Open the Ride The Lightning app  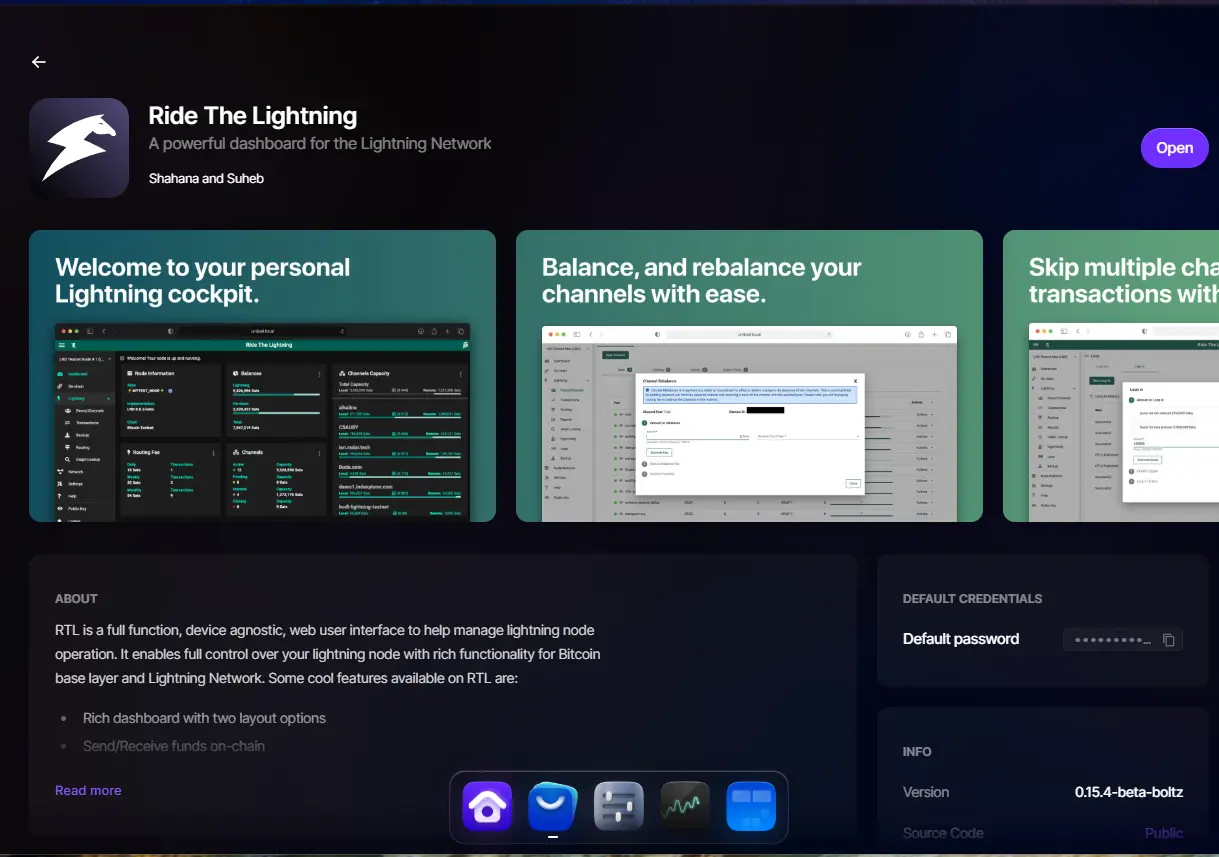click(x=1174, y=148)
